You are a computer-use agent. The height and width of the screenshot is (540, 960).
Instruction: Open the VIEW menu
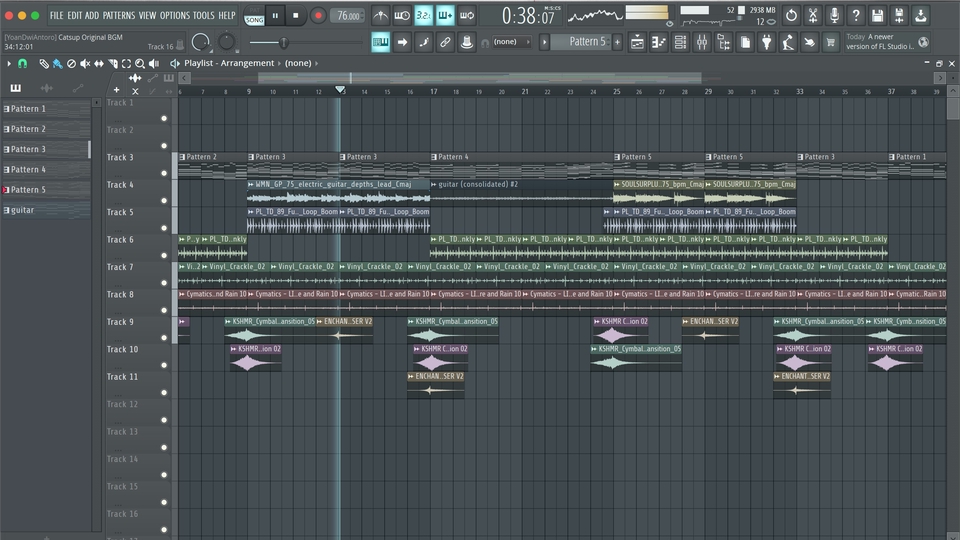point(147,15)
